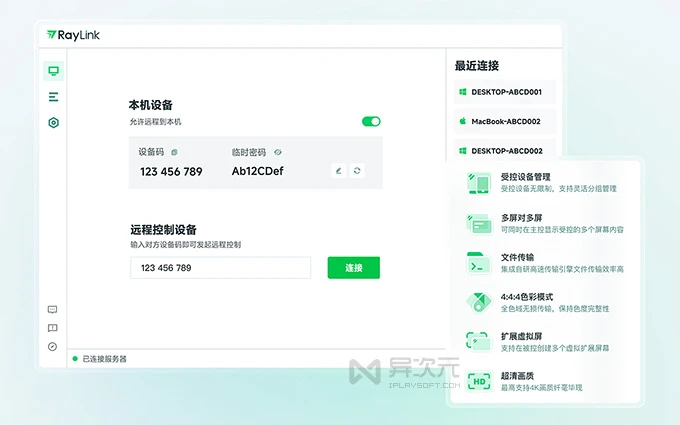This screenshot has width=680, height=425.
Task: Copy the device code with copy icon
Action: click(174, 152)
